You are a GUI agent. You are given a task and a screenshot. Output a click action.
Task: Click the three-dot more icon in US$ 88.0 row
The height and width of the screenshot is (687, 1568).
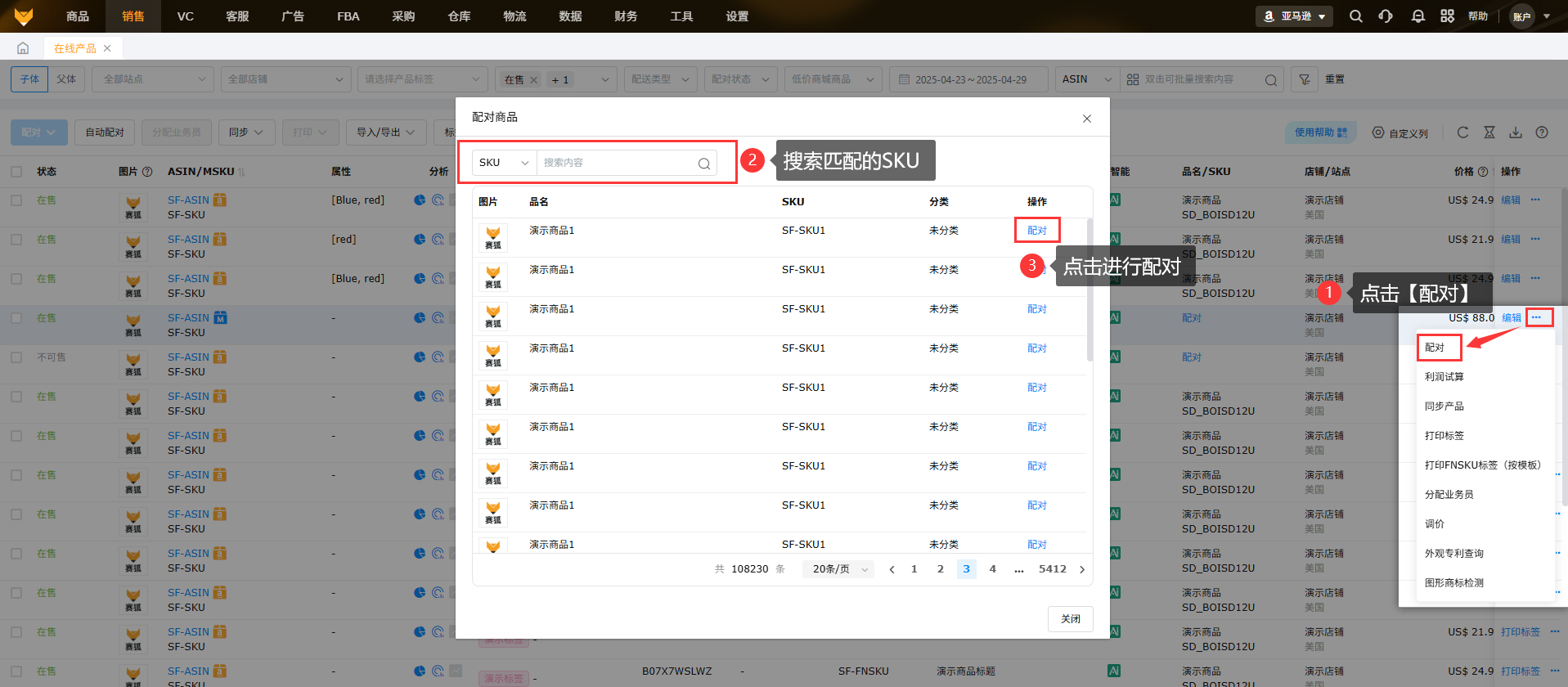(1537, 317)
